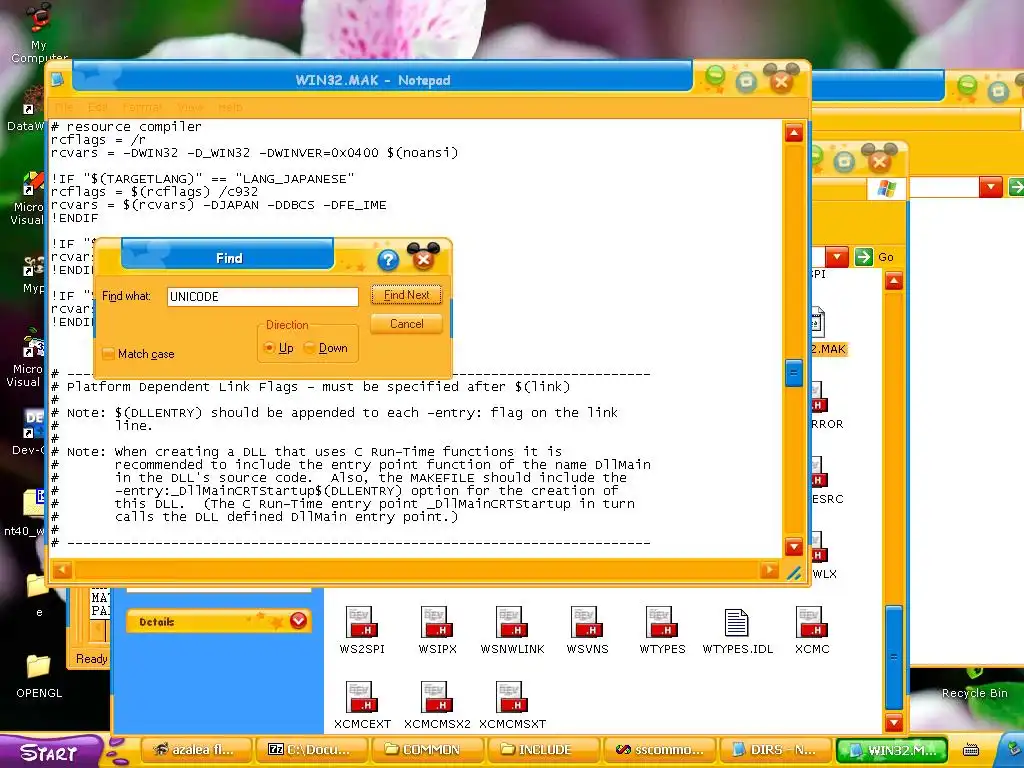
Task: Click the Notepad horizontal scroll-left arrow
Action: tap(62, 570)
